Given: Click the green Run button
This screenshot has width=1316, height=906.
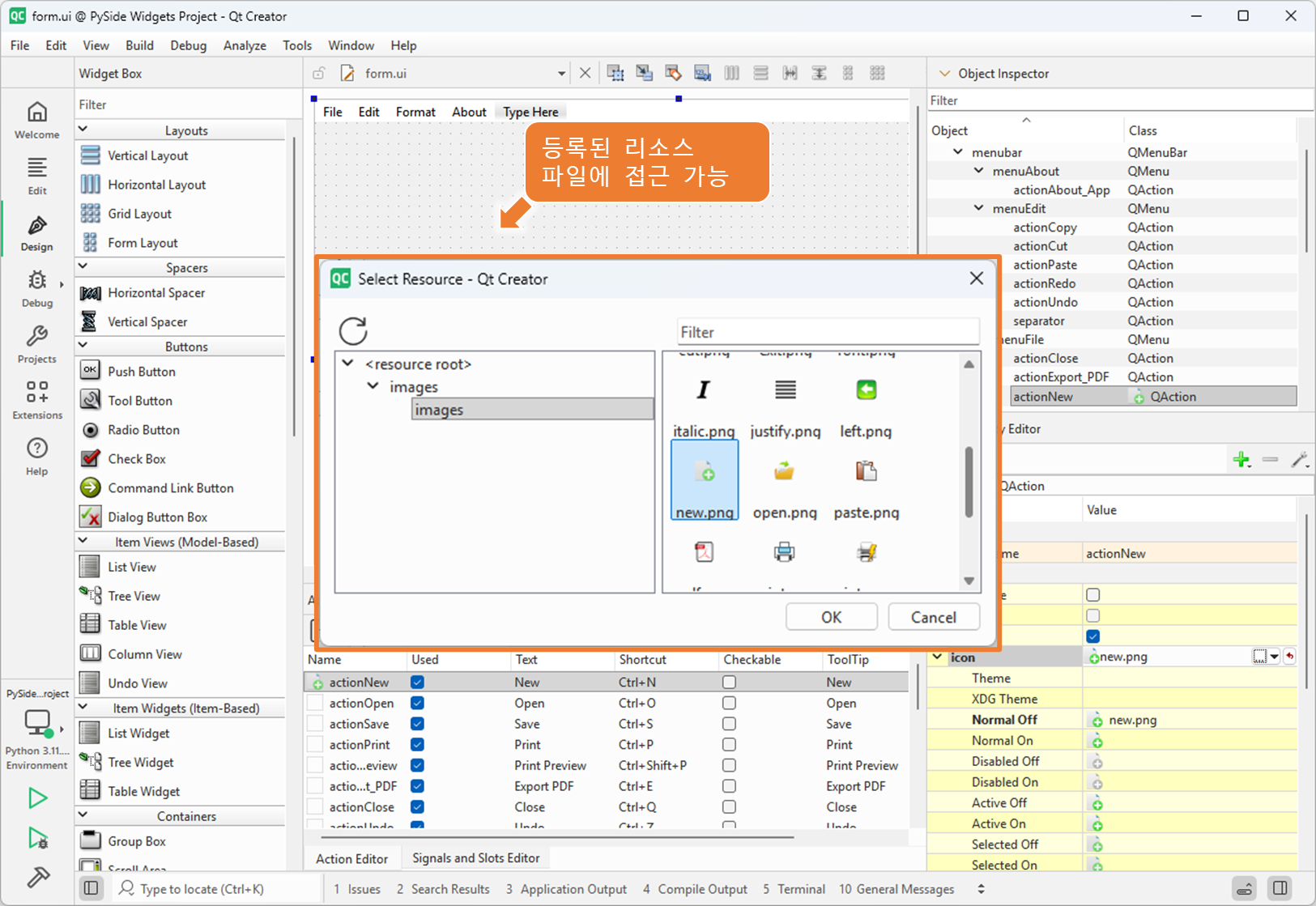Looking at the screenshot, I should [37, 798].
